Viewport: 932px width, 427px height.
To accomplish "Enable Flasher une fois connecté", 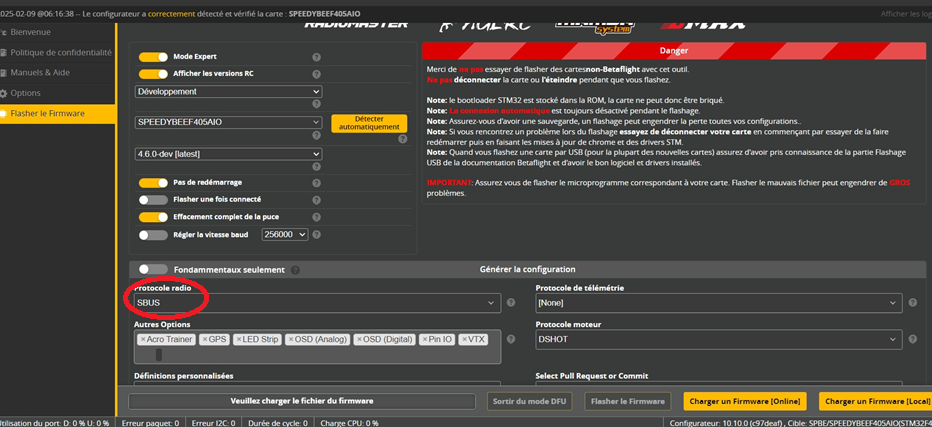I will pyautogui.click(x=153, y=200).
